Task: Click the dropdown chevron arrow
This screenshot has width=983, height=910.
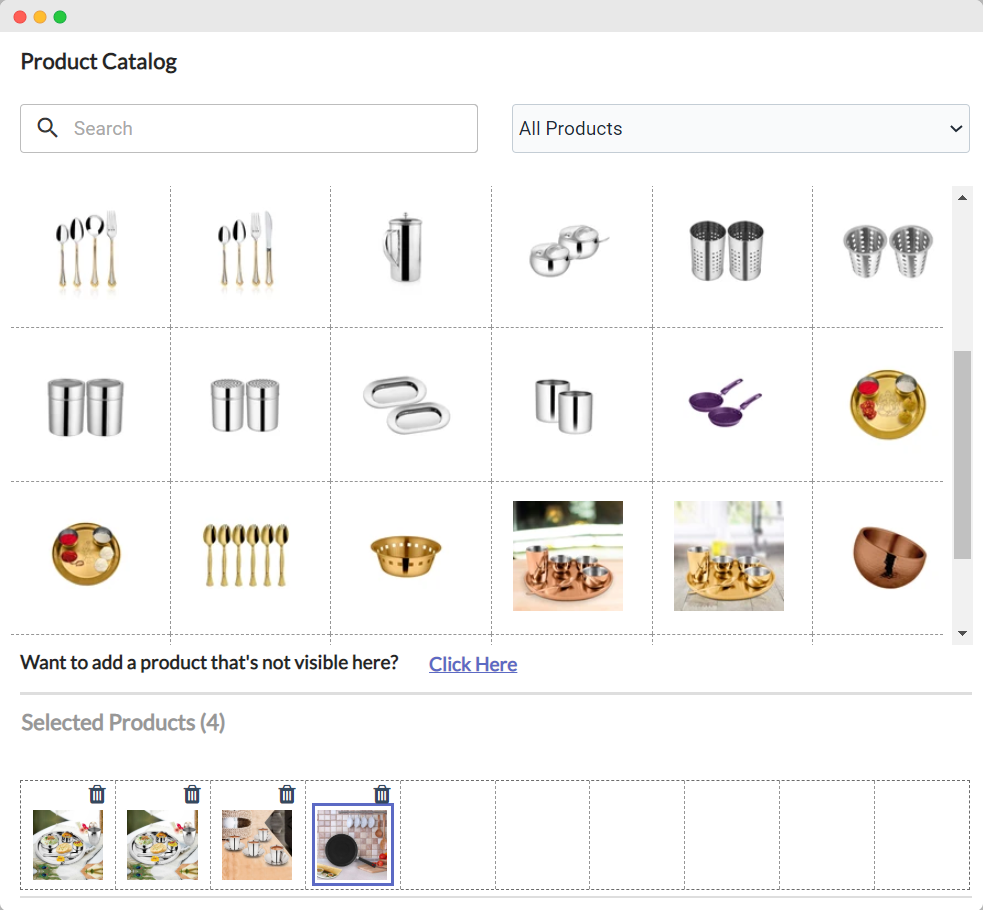Action: tap(955, 128)
